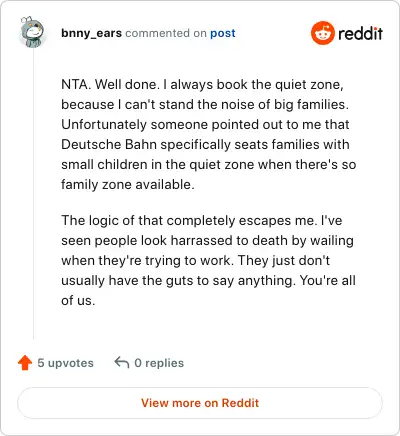Click the bnny_ears avatar image

[32, 32]
